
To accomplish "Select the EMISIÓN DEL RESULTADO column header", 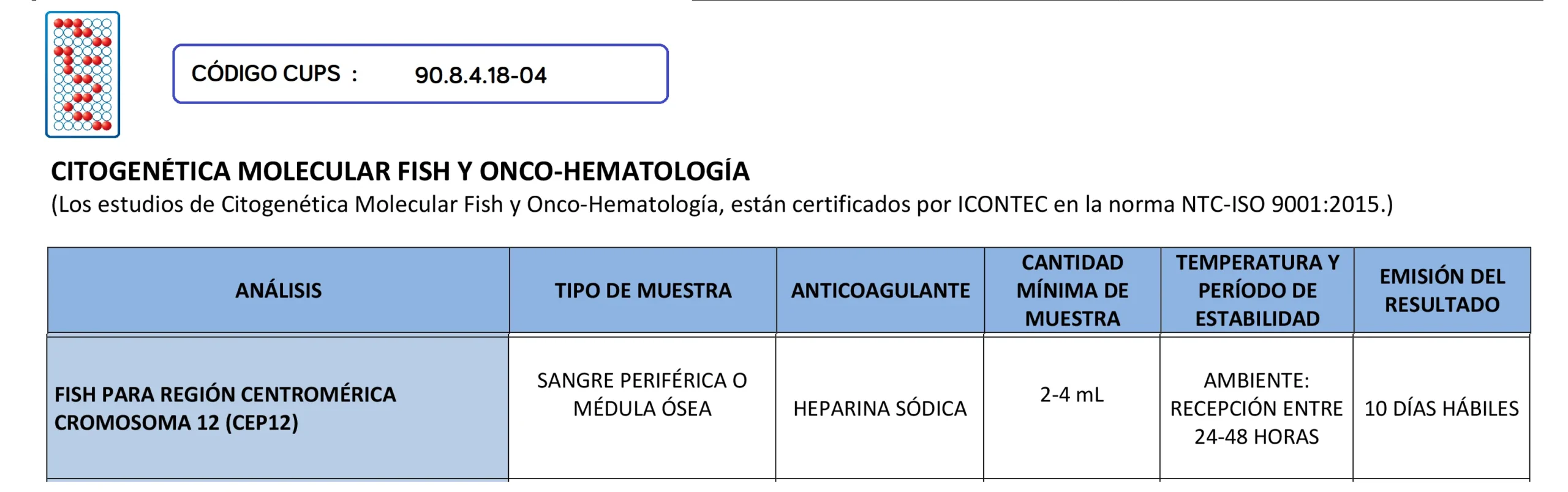I will [x=1442, y=291].
